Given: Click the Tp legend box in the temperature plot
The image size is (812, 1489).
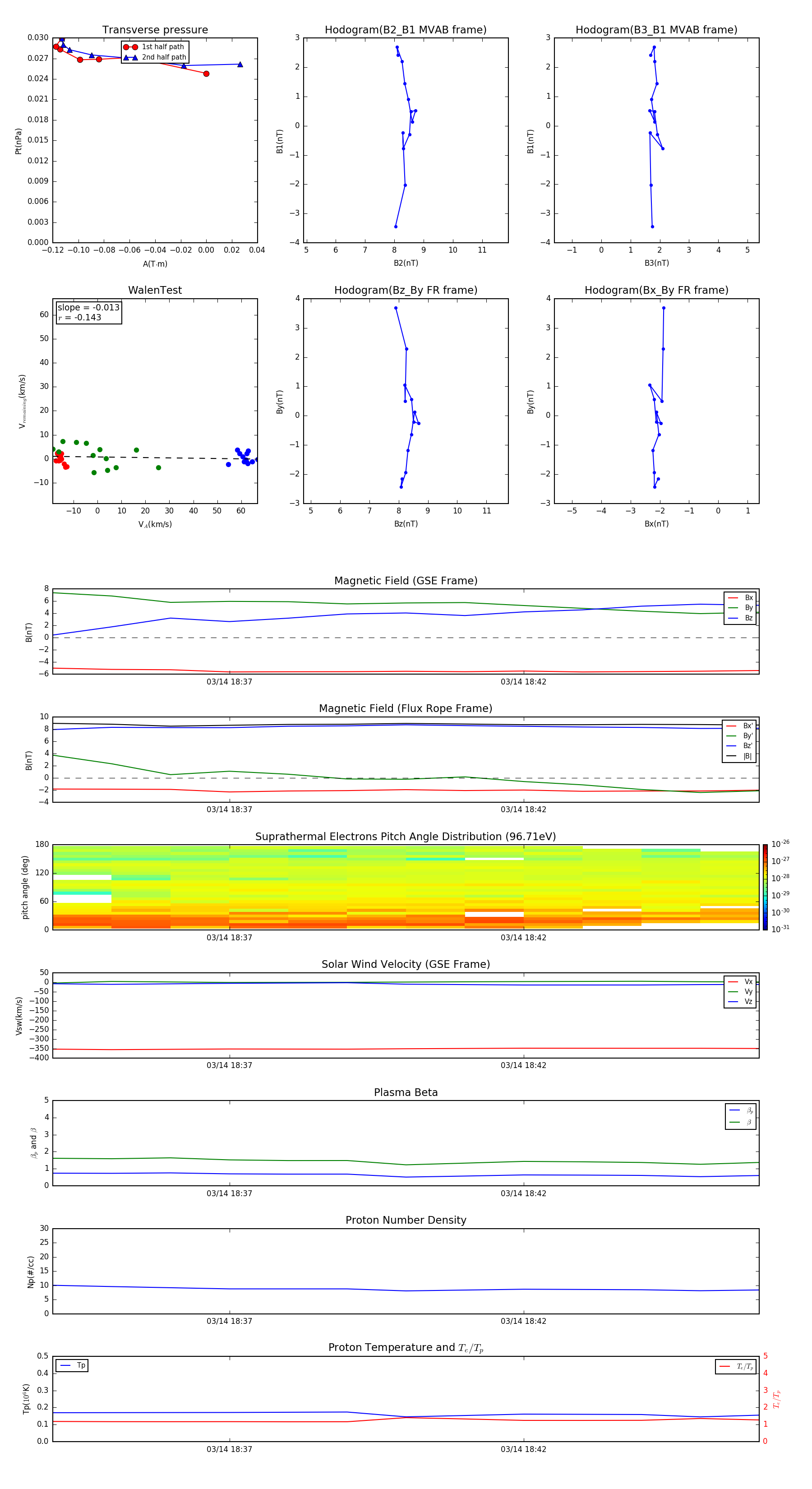Looking at the screenshot, I should click(x=72, y=1365).
